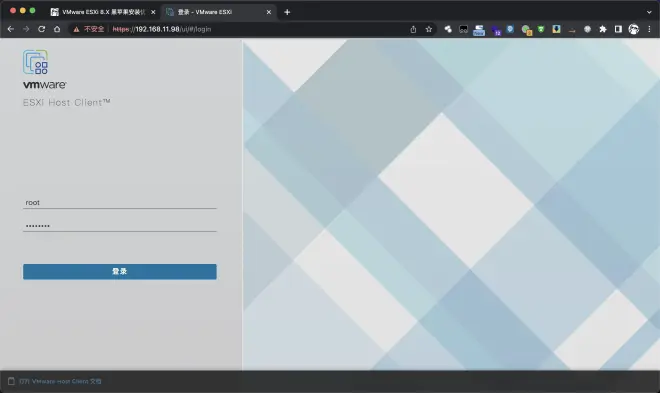Viewport: 660px width, 393px height.
Task: Select the 登录 - VMware ESXi tab
Action: tap(218, 12)
